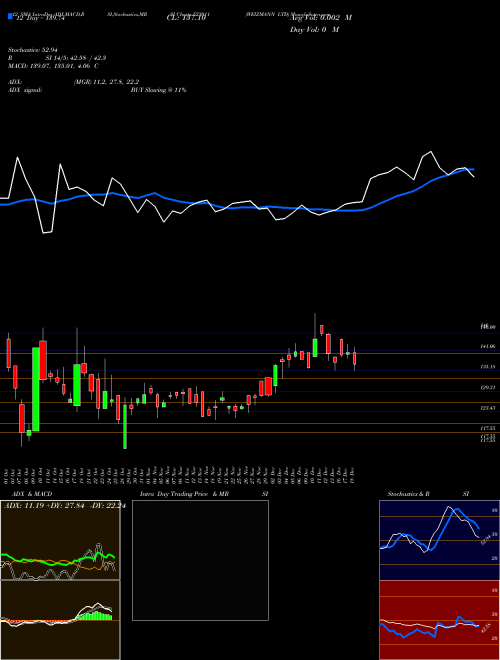500x660 pixels.
Task: Click the 'MACD: 139.07, 135.01, 4.06 C' line
Action: point(53,66)
